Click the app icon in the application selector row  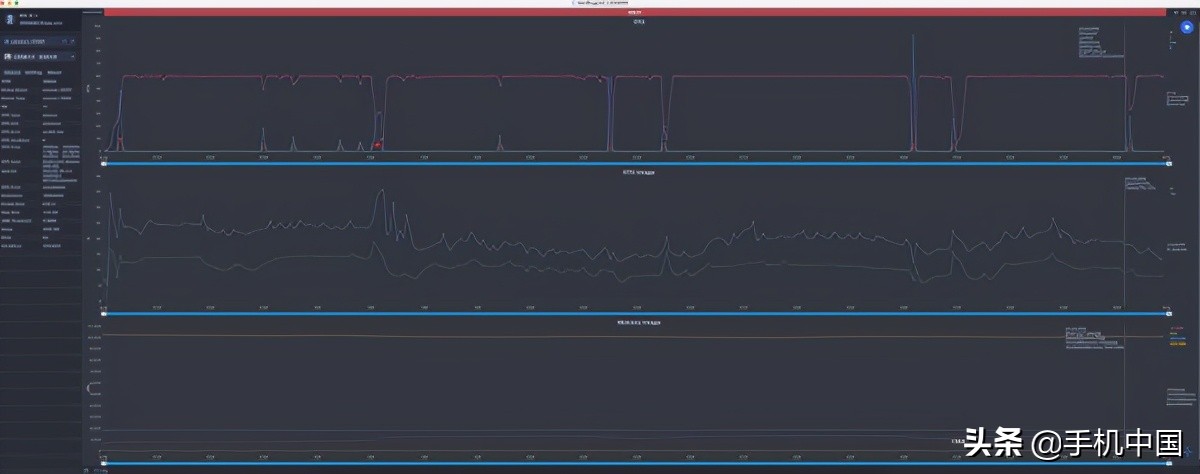(x=9, y=57)
